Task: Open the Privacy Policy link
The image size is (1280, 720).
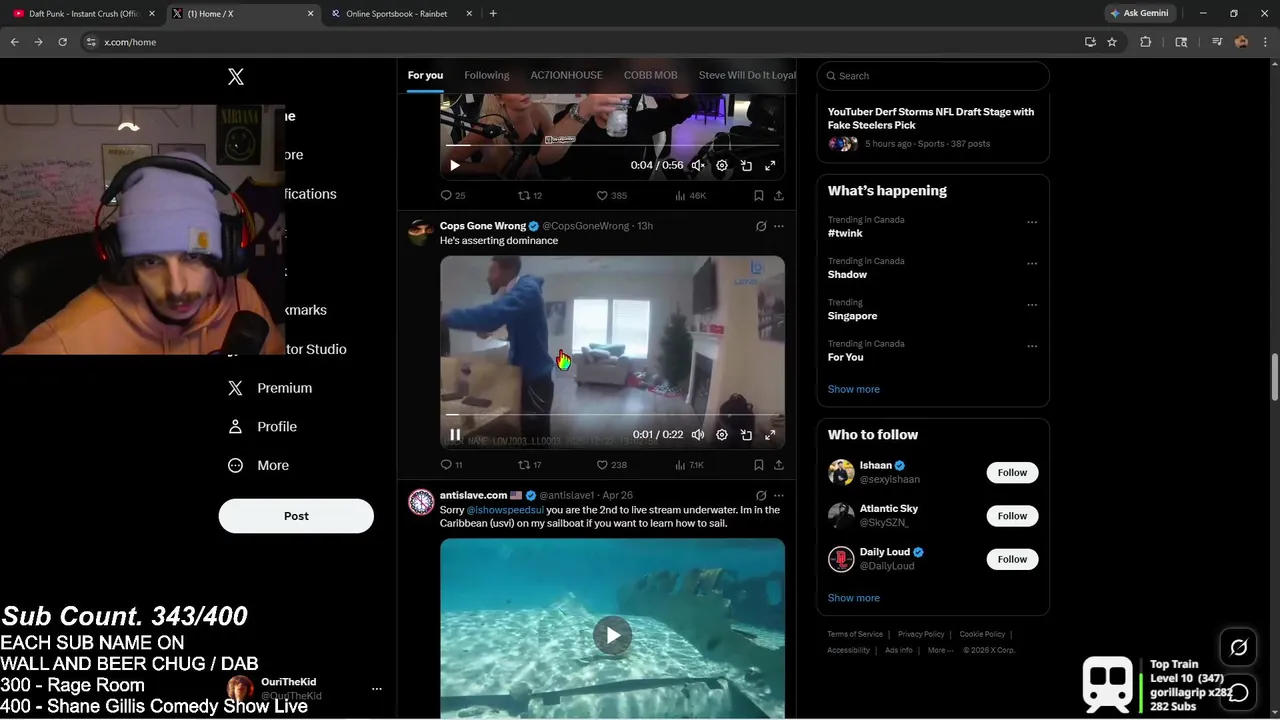Action: (x=921, y=634)
